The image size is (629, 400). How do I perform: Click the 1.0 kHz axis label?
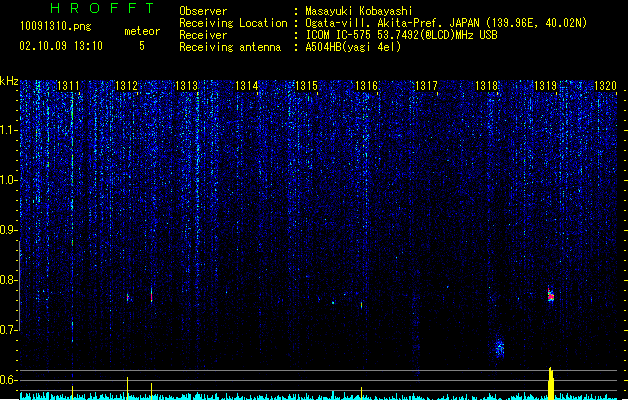pyautogui.click(x=9, y=180)
